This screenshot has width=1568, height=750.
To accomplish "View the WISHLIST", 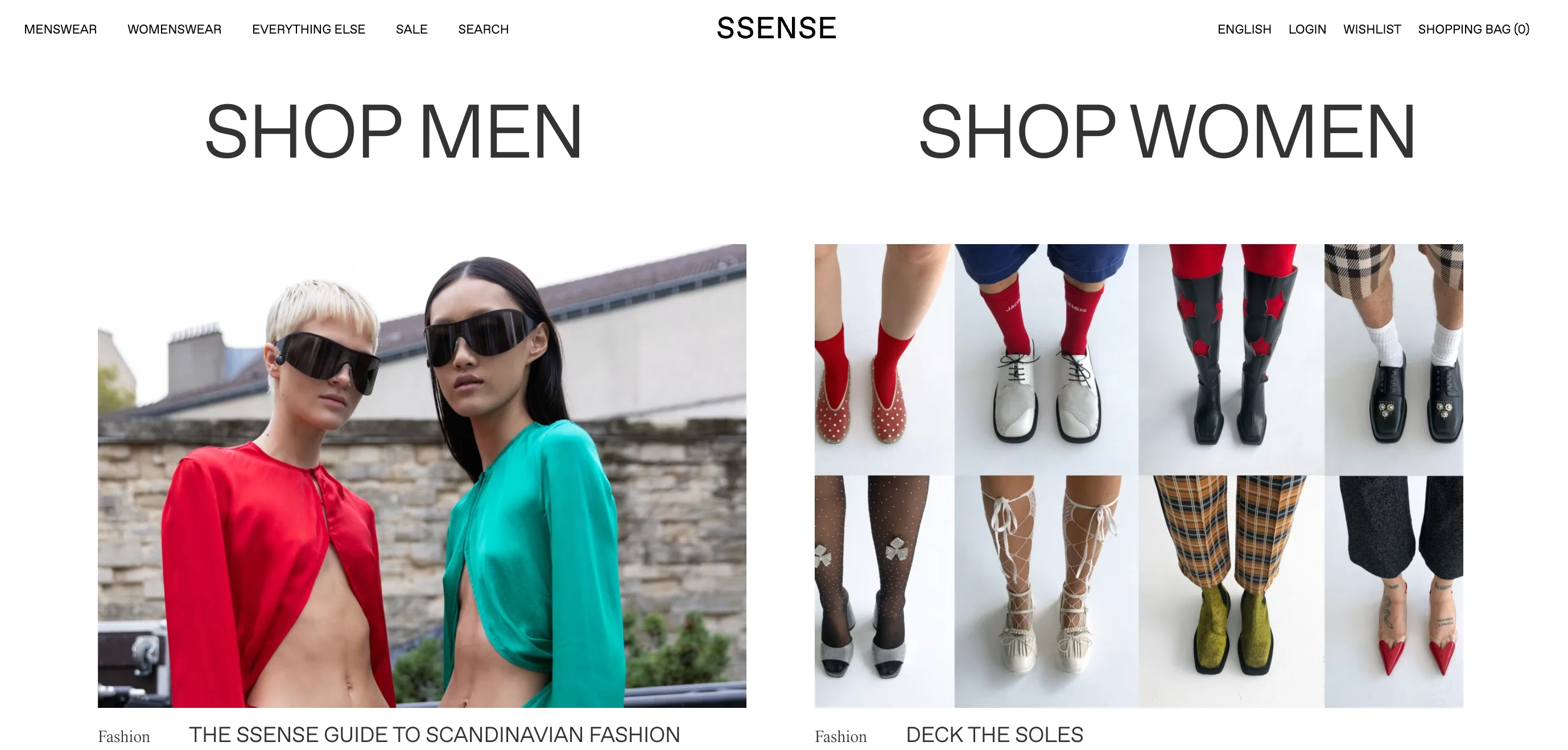I will tap(1372, 29).
